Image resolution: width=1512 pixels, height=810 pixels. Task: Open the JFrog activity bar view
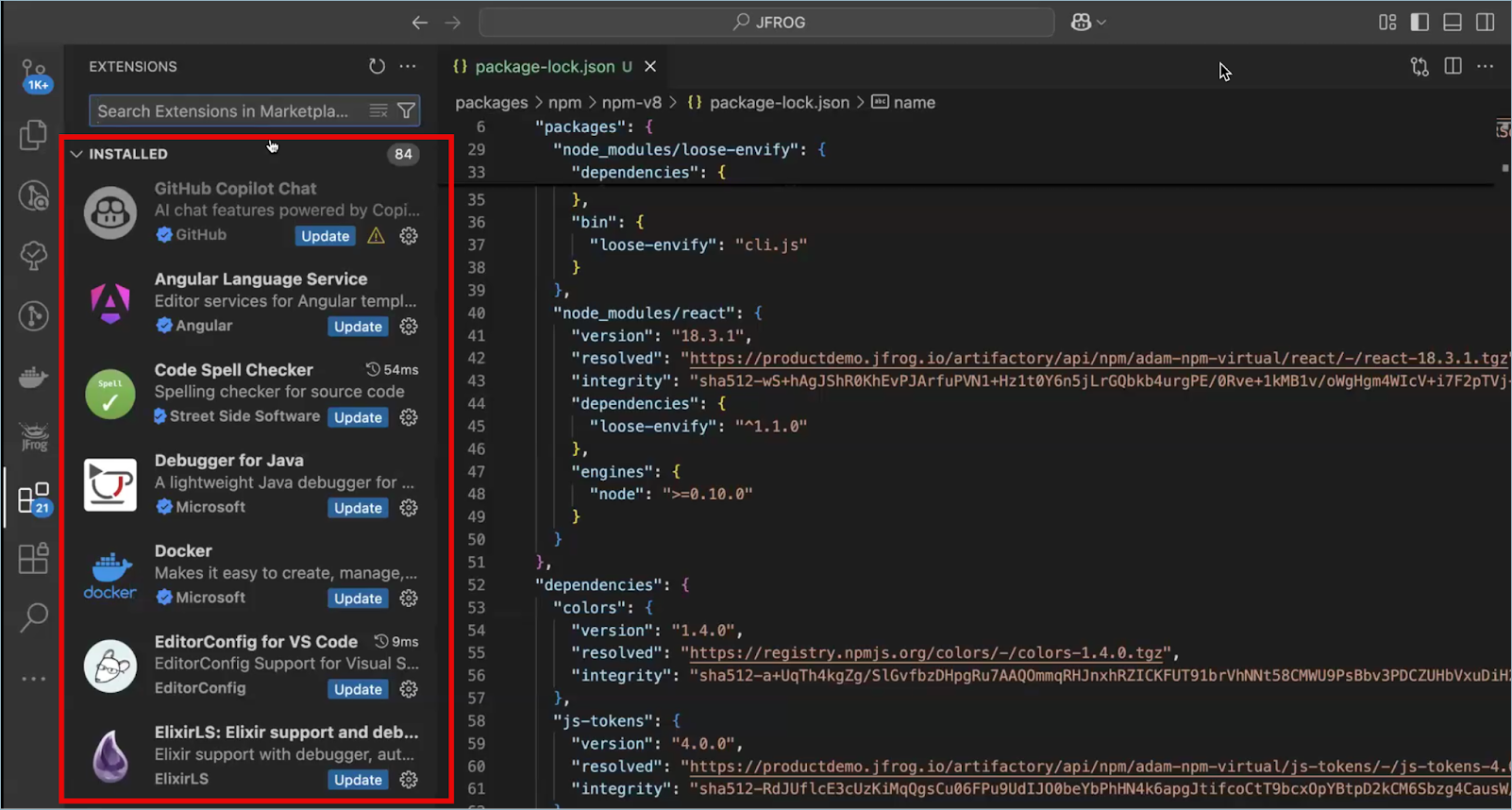34,437
